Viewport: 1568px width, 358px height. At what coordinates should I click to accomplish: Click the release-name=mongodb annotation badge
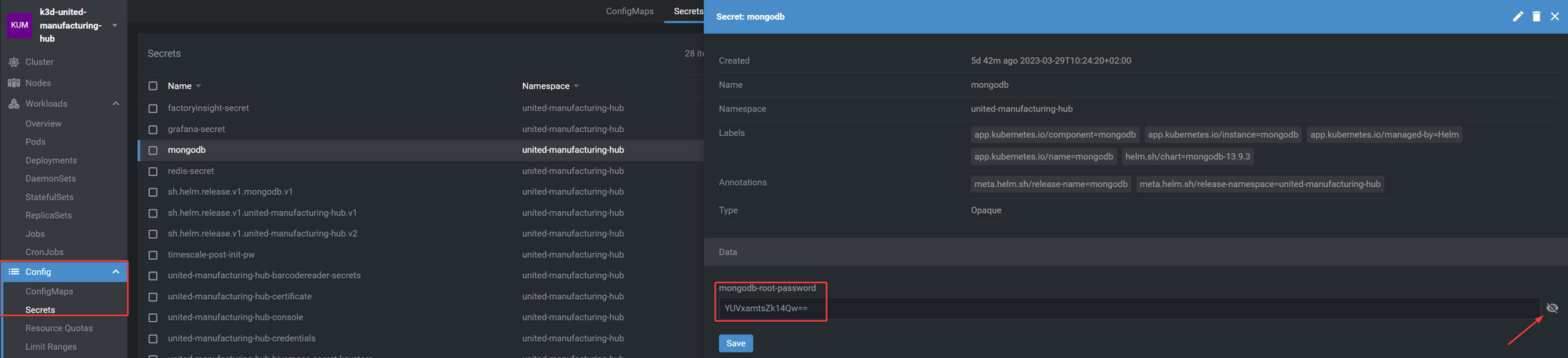coord(1051,184)
